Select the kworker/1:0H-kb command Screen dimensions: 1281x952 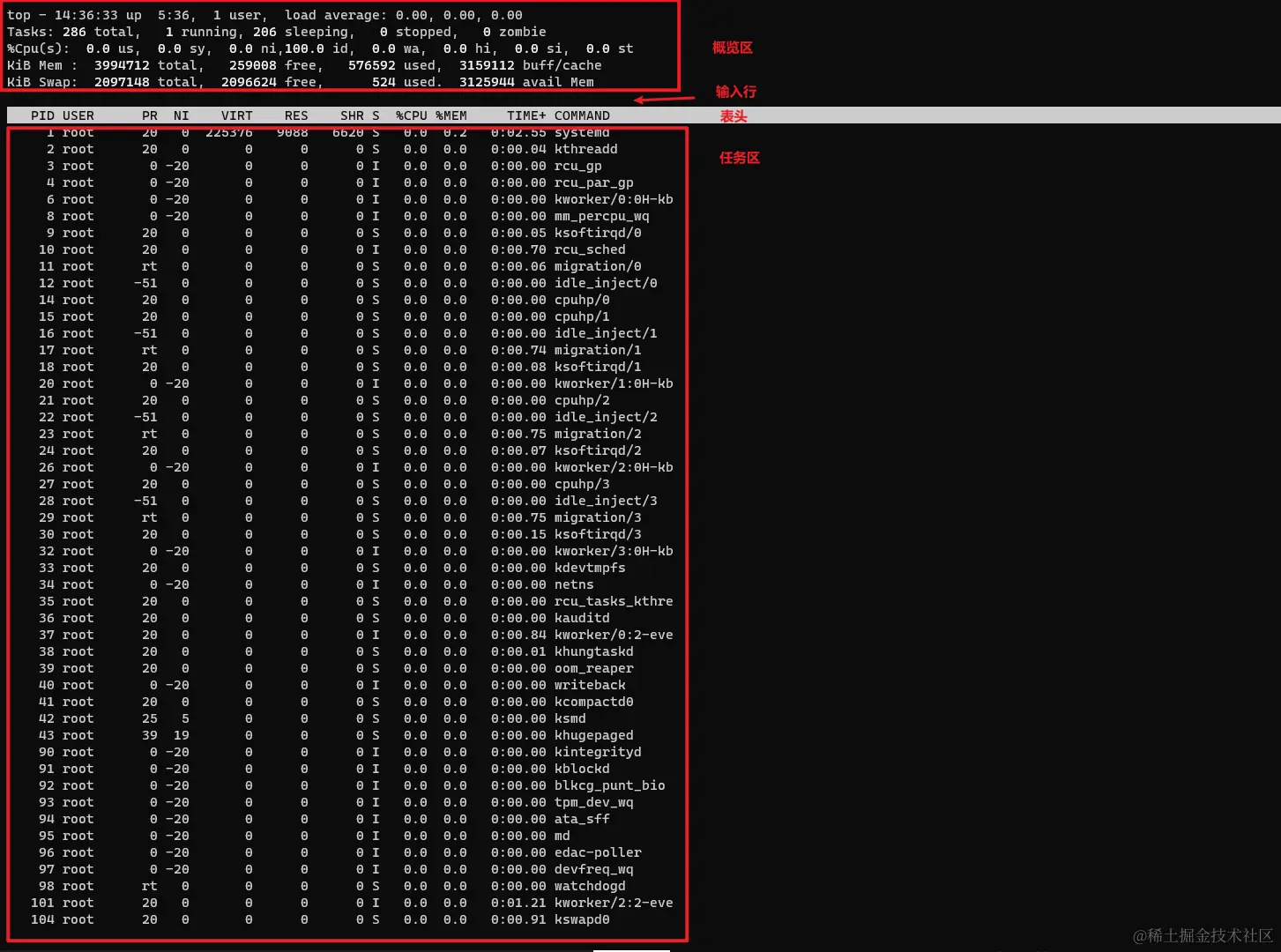[x=614, y=383]
